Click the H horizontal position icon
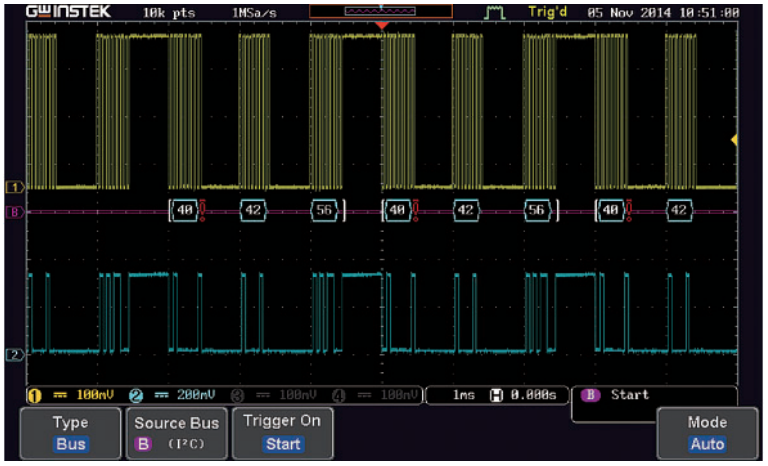 (x=497, y=395)
